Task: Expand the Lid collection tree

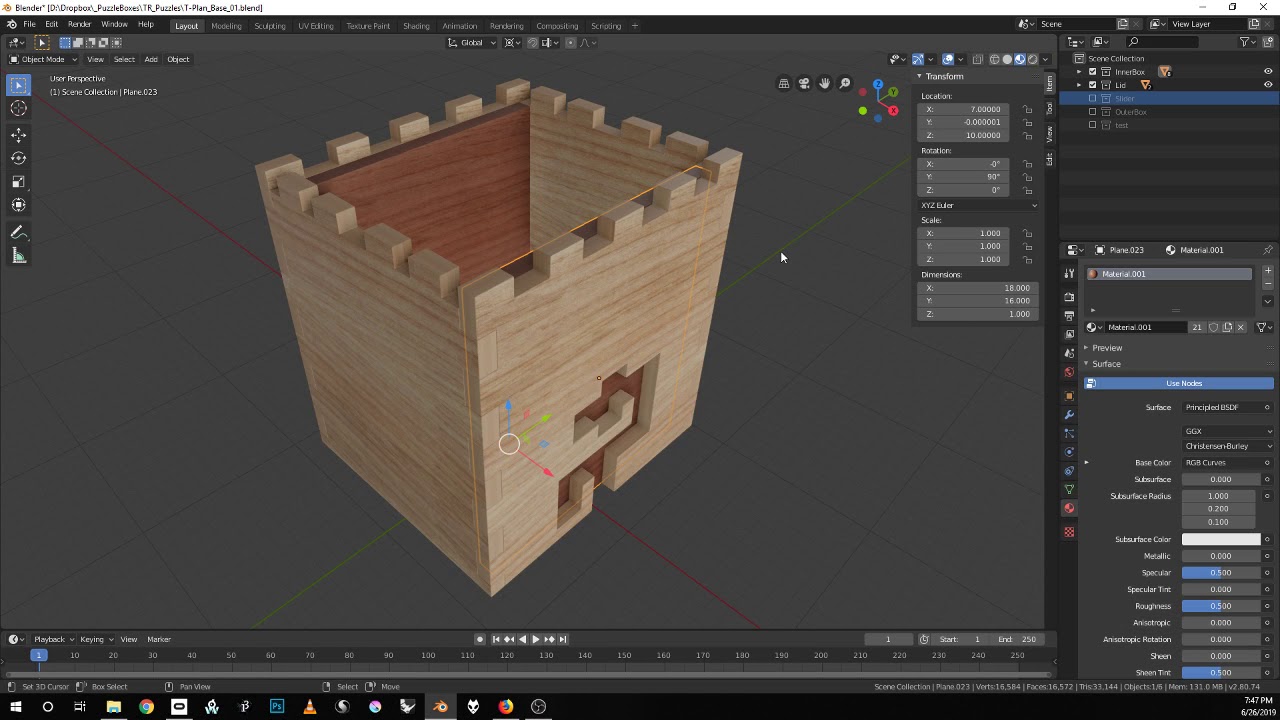Action: pyautogui.click(x=1079, y=85)
